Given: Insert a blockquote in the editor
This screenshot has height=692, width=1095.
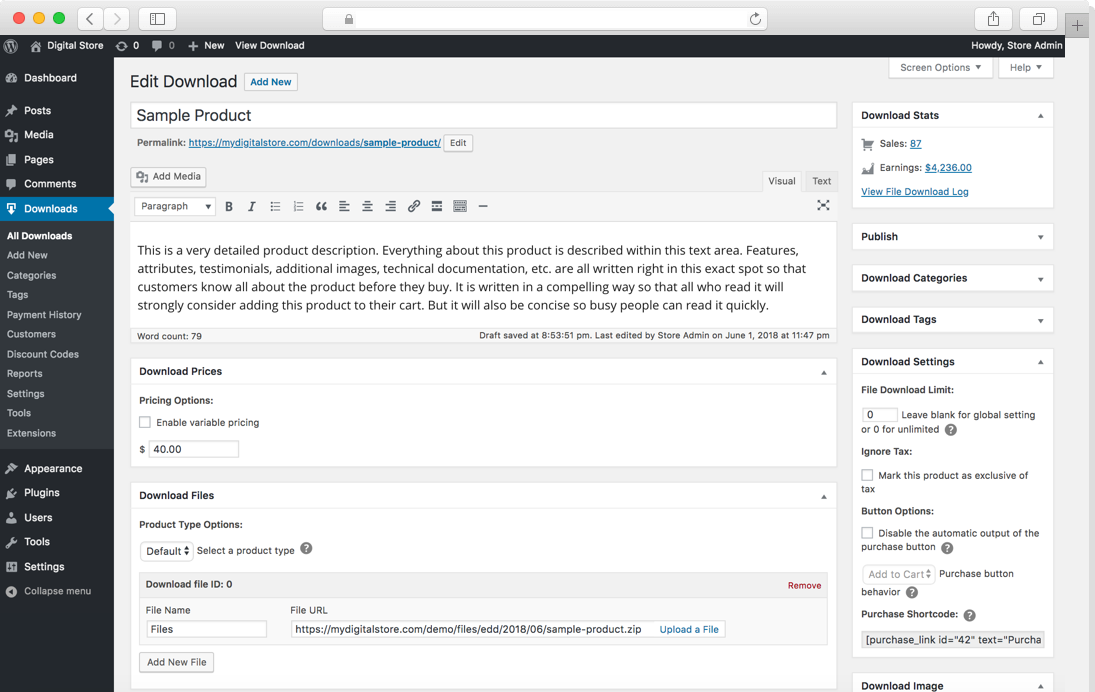Looking at the screenshot, I should [321, 206].
